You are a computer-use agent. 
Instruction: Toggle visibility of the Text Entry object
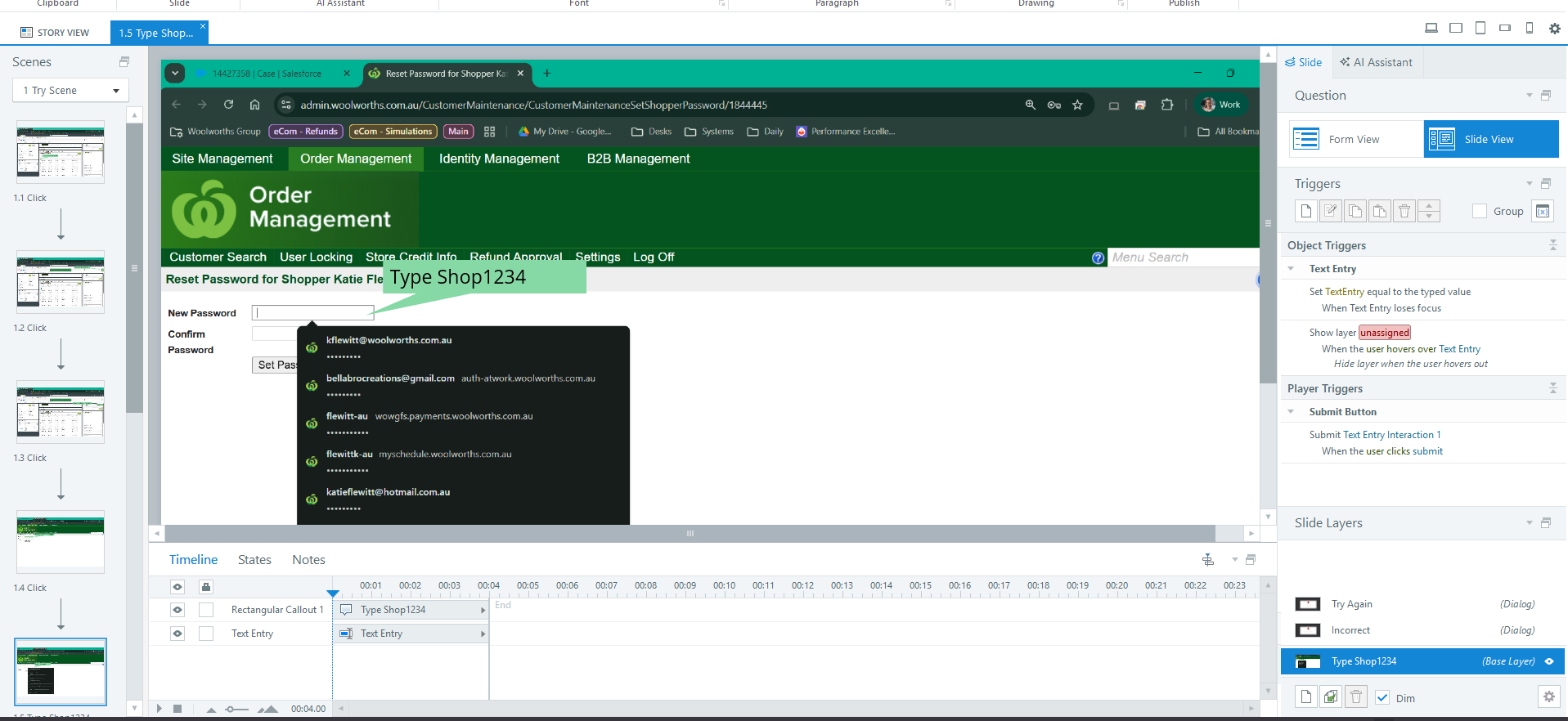click(x=177, y=634)
